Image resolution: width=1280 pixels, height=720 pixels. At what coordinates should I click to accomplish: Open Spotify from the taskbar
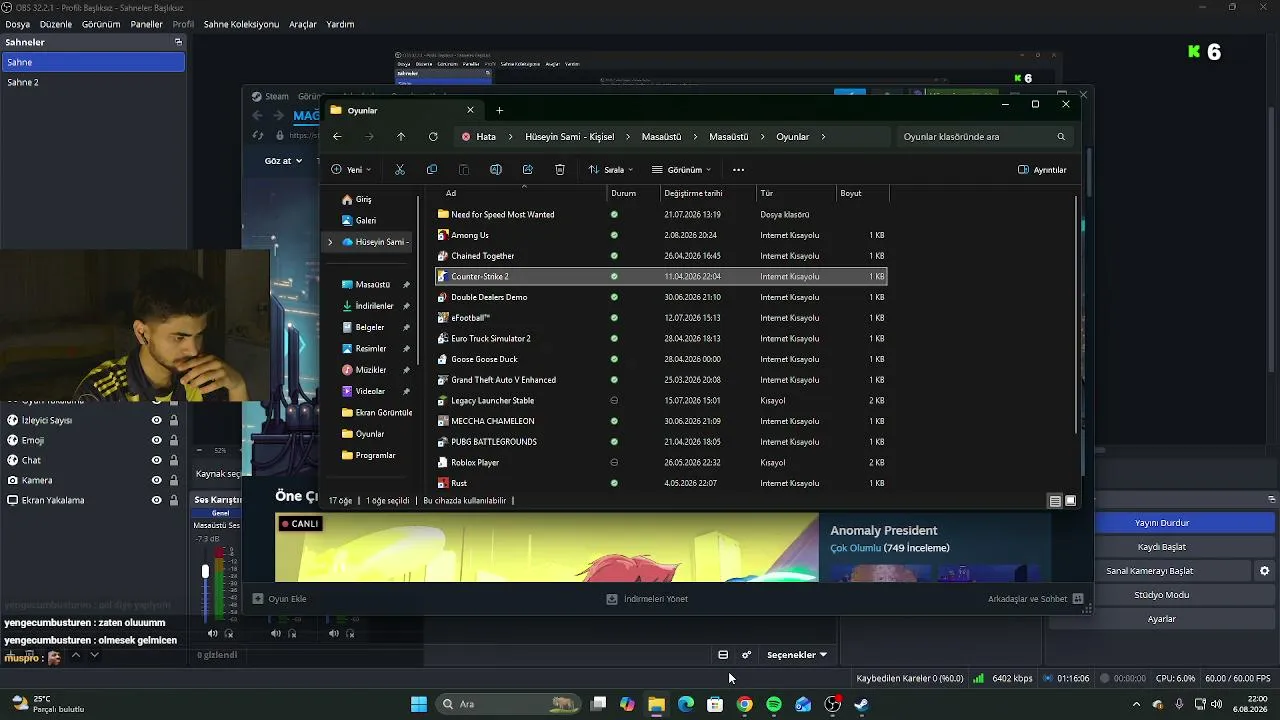pos(774,704)
